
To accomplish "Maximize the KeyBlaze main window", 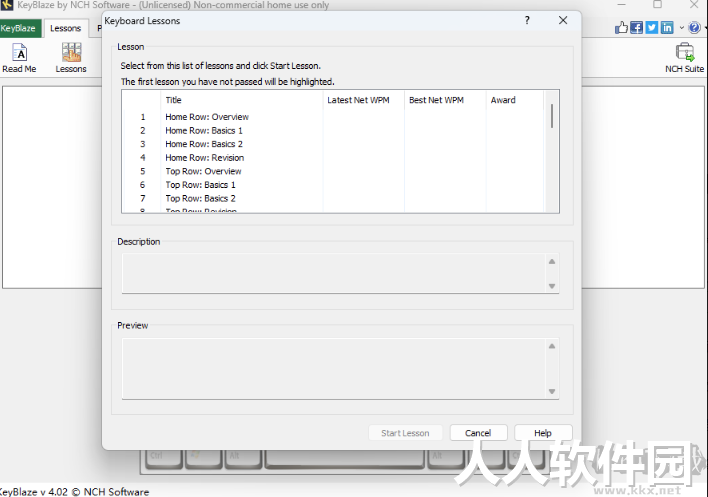I will point(657,5).
